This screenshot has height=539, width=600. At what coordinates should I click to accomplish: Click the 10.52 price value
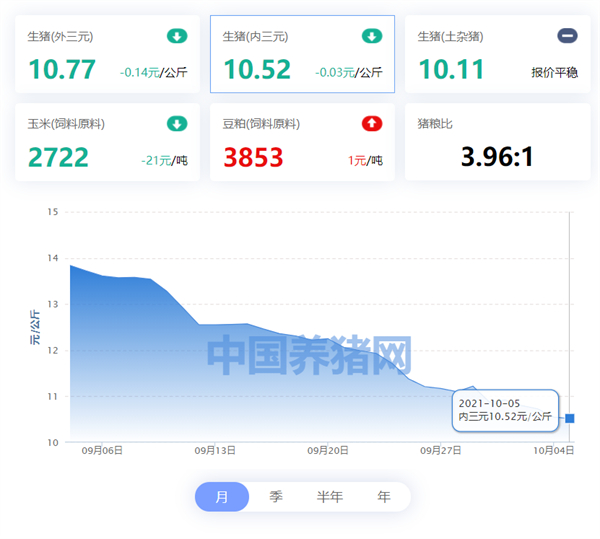257,70
